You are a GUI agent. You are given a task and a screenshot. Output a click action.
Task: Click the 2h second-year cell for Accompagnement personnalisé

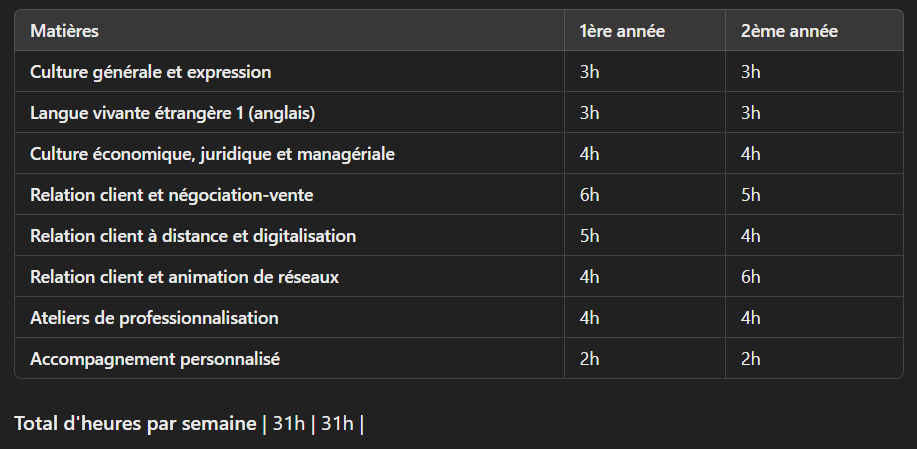point(751,359)
